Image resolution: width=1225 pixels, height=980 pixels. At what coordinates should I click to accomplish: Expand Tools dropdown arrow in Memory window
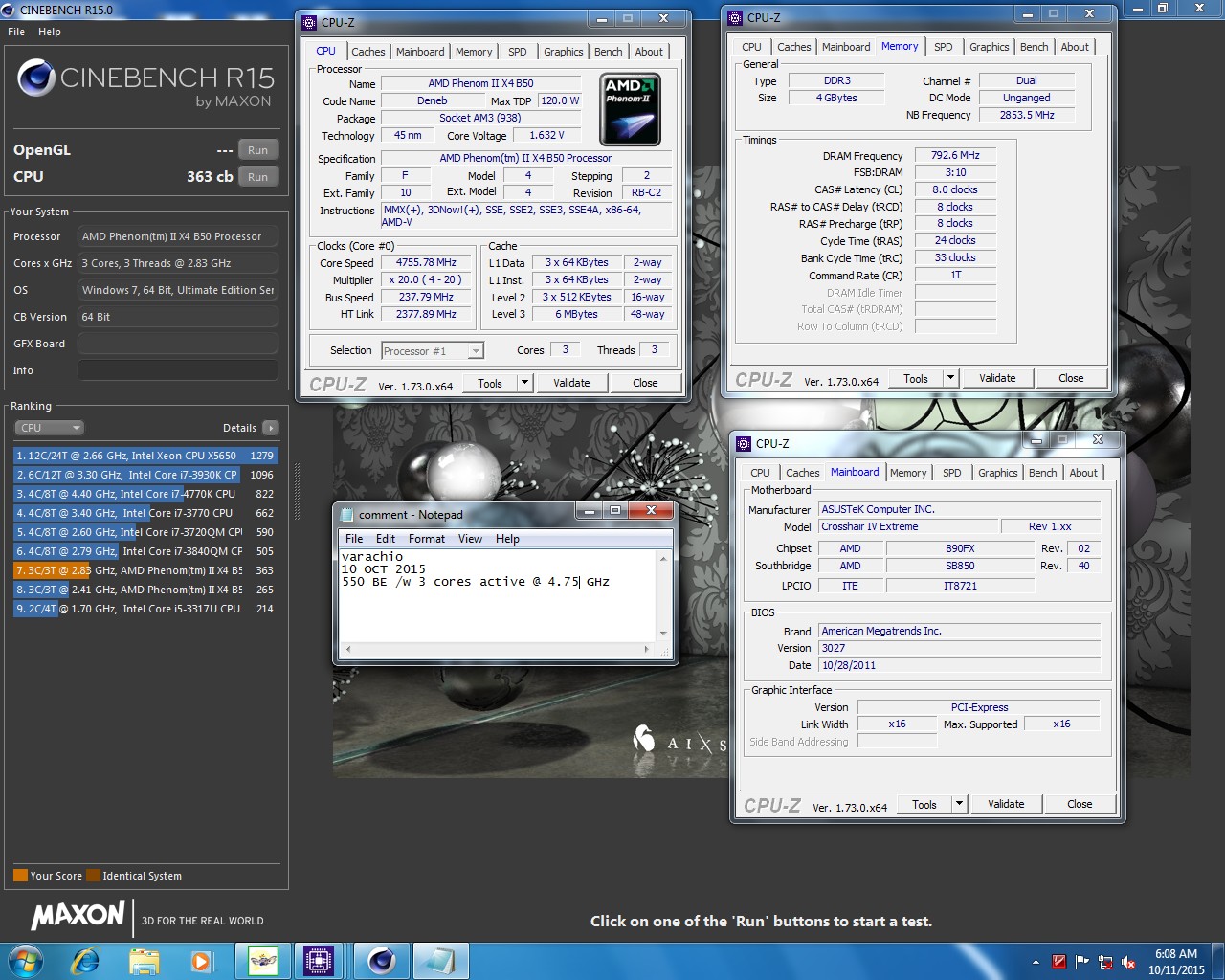pos(950,378)
